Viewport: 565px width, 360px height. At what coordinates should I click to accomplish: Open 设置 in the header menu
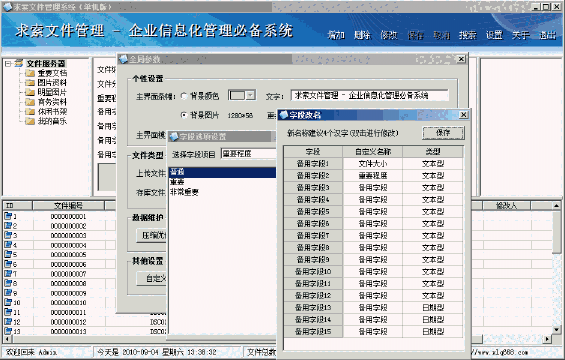point(494,35)
